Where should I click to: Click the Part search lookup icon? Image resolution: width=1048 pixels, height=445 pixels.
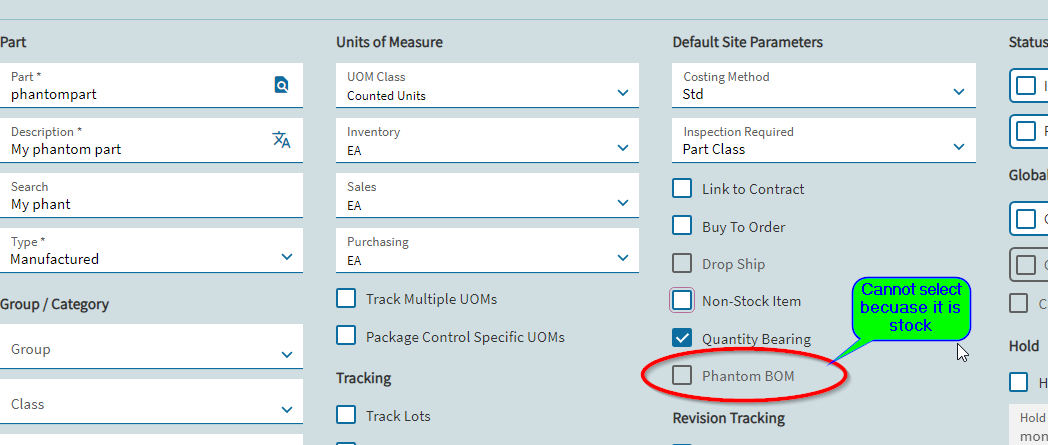(x=281, y=85)
